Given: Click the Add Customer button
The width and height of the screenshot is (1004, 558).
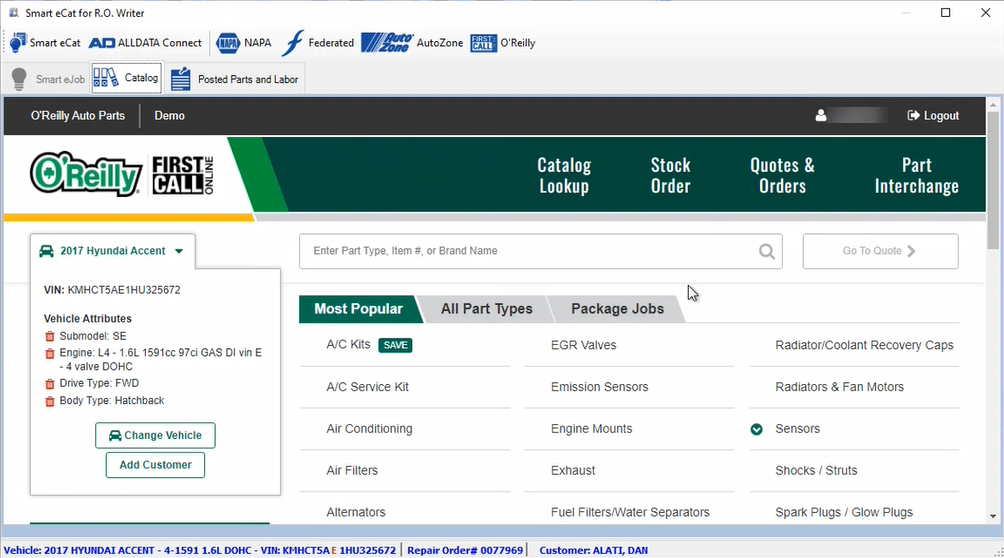Looking at the screenshot, I should pyautogui.click(x=155, y=464).
